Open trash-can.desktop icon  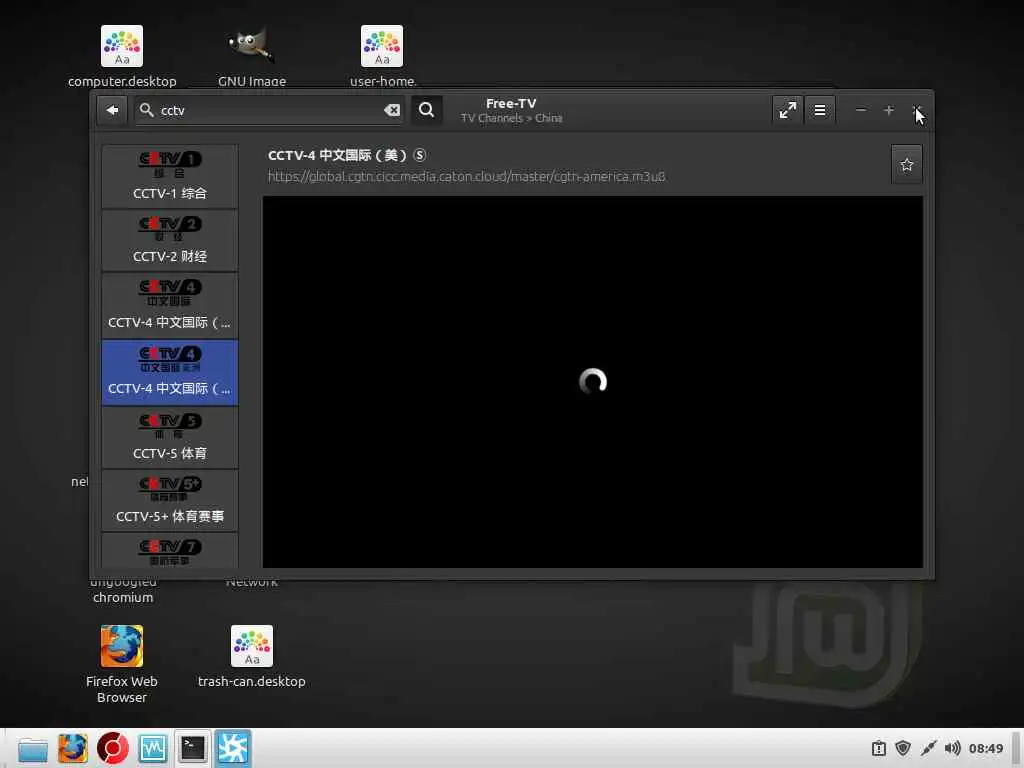251,656
